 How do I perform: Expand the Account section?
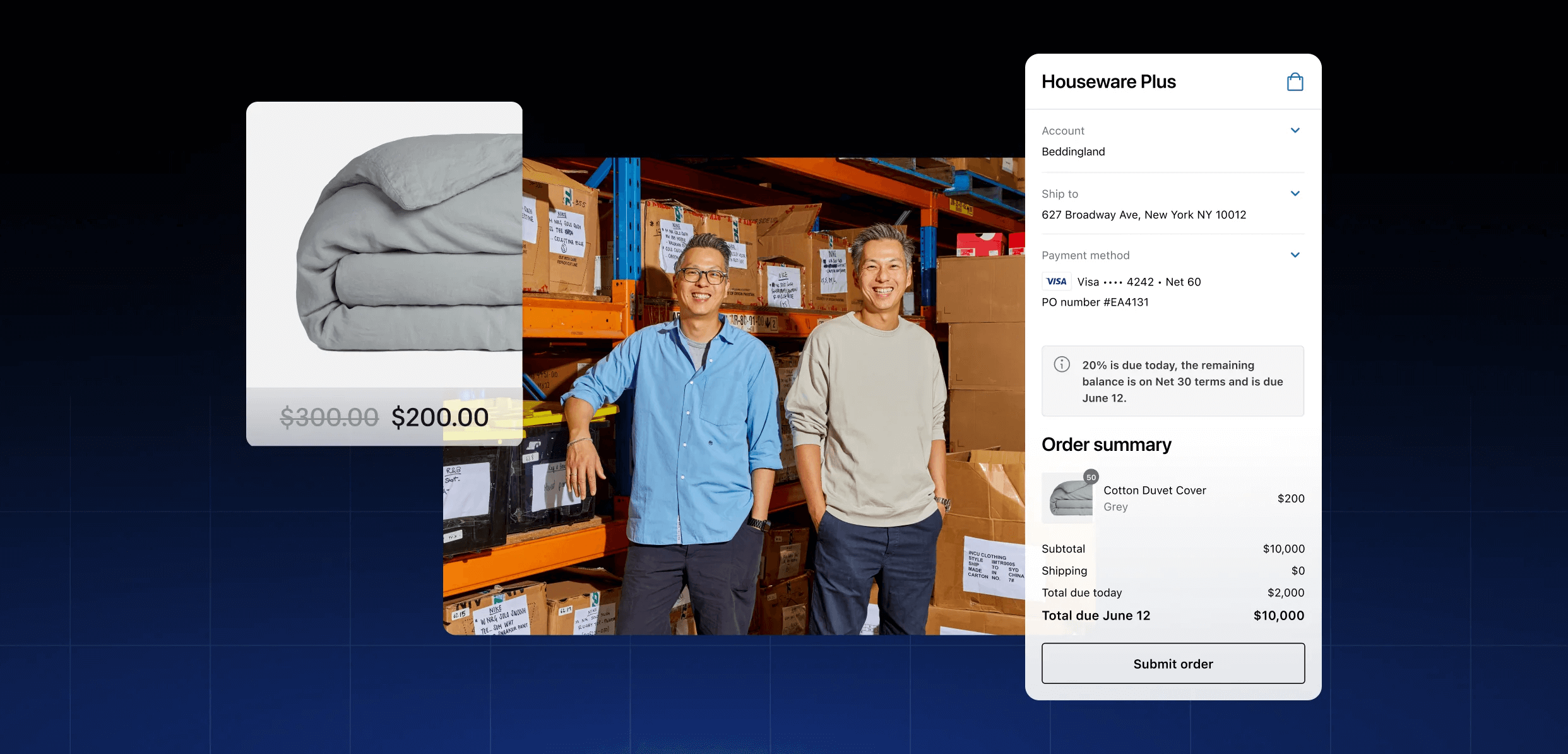tap(1295, 130)
